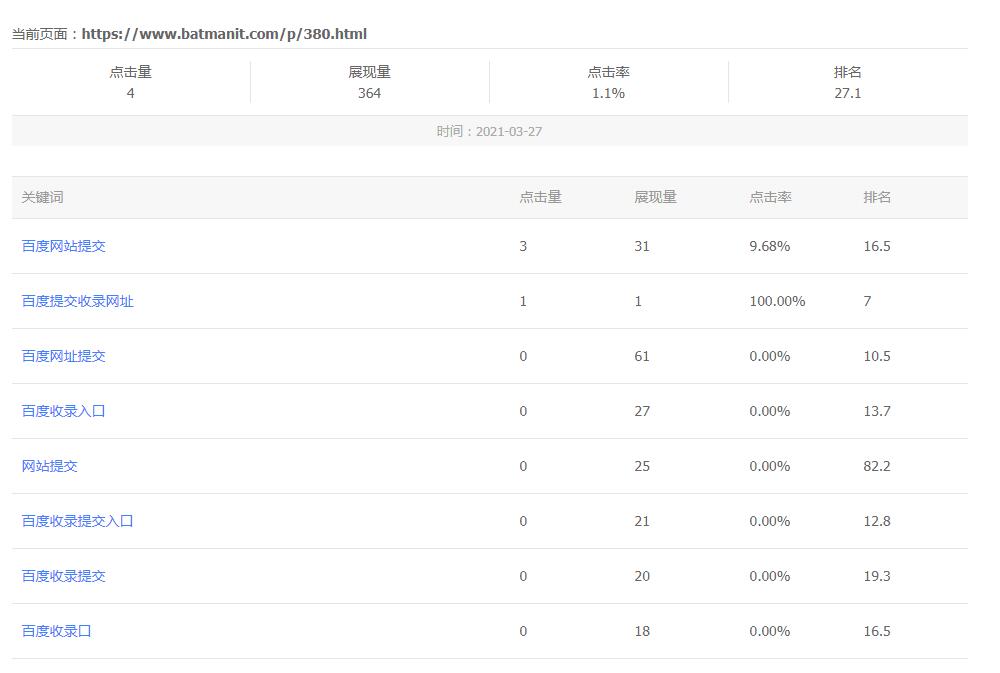Click the table's 排名 column header
This screenshot has height=673, width=1000.
click(x=877, y=197)
